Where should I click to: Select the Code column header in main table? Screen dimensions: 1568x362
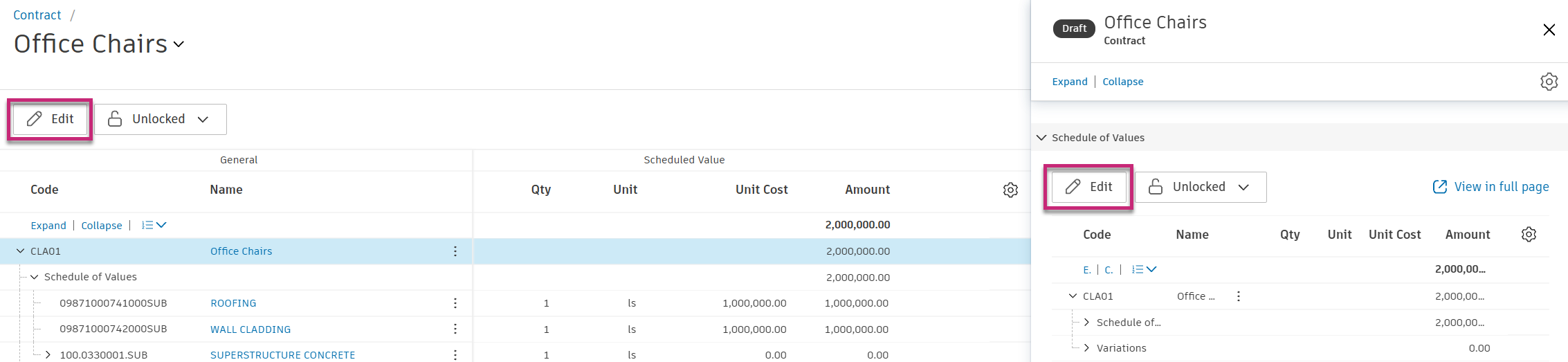tap(44, 190)
